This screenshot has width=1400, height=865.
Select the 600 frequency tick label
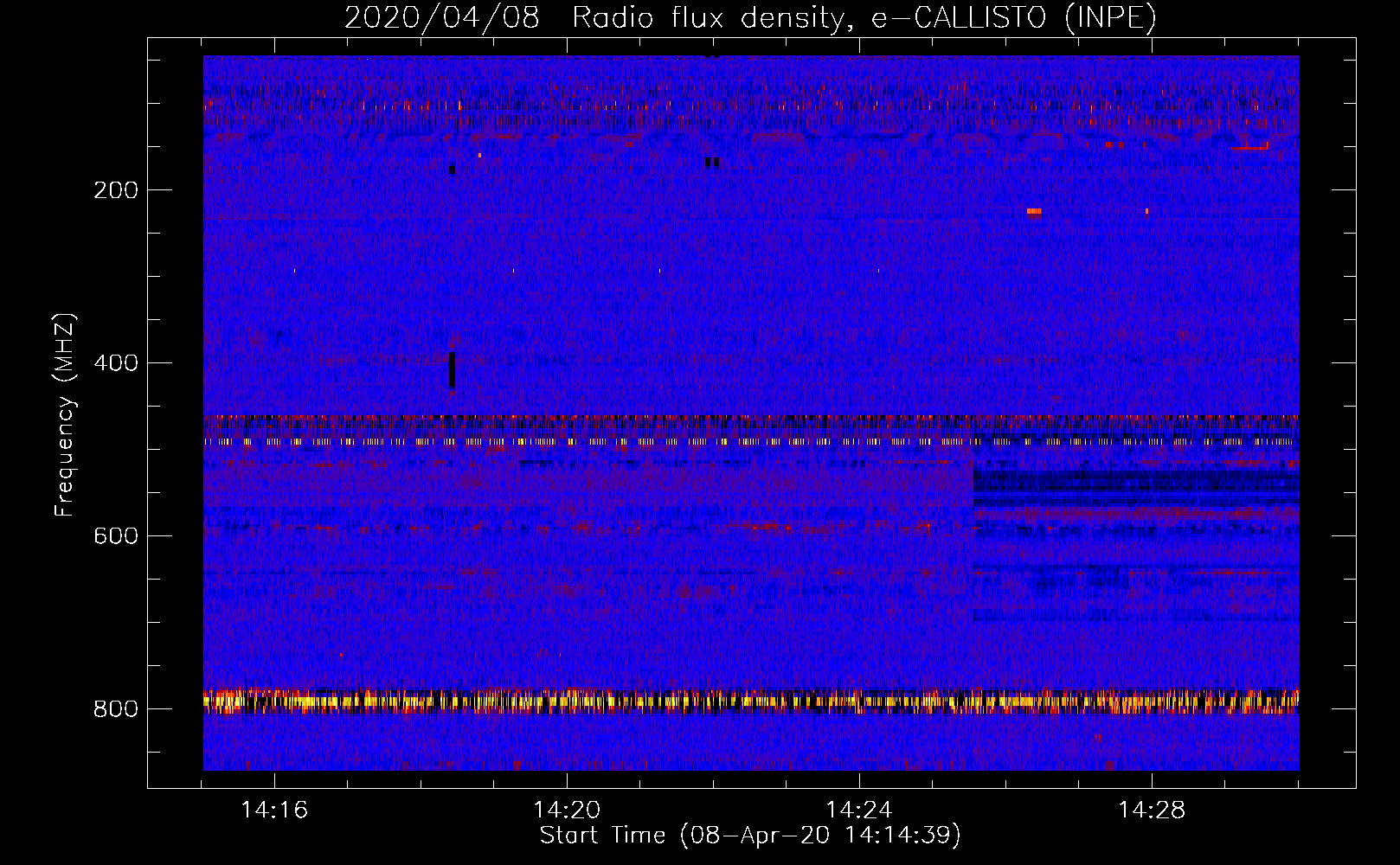pos(116,536)
